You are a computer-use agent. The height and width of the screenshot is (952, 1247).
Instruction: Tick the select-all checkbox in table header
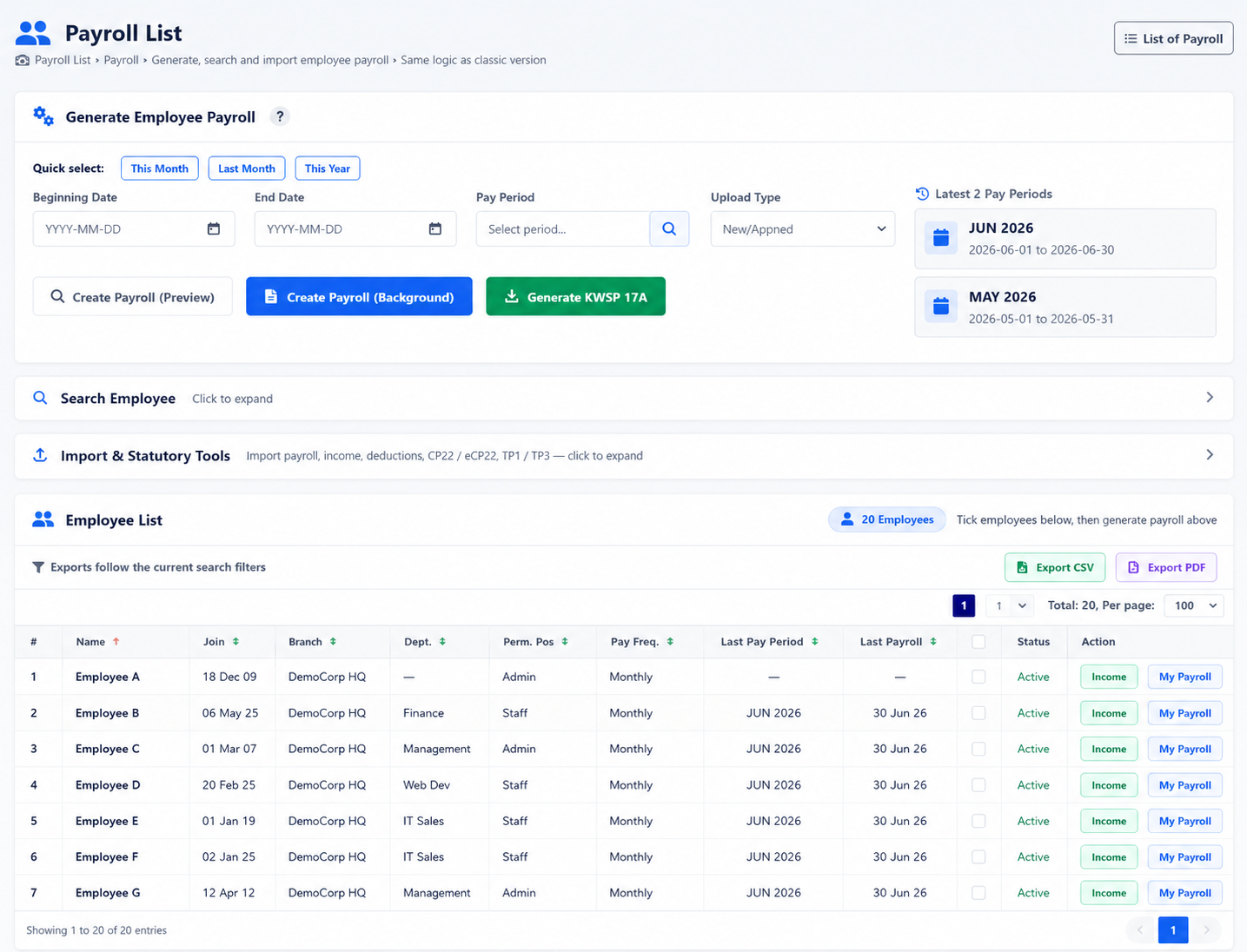[x=978, y=642]
